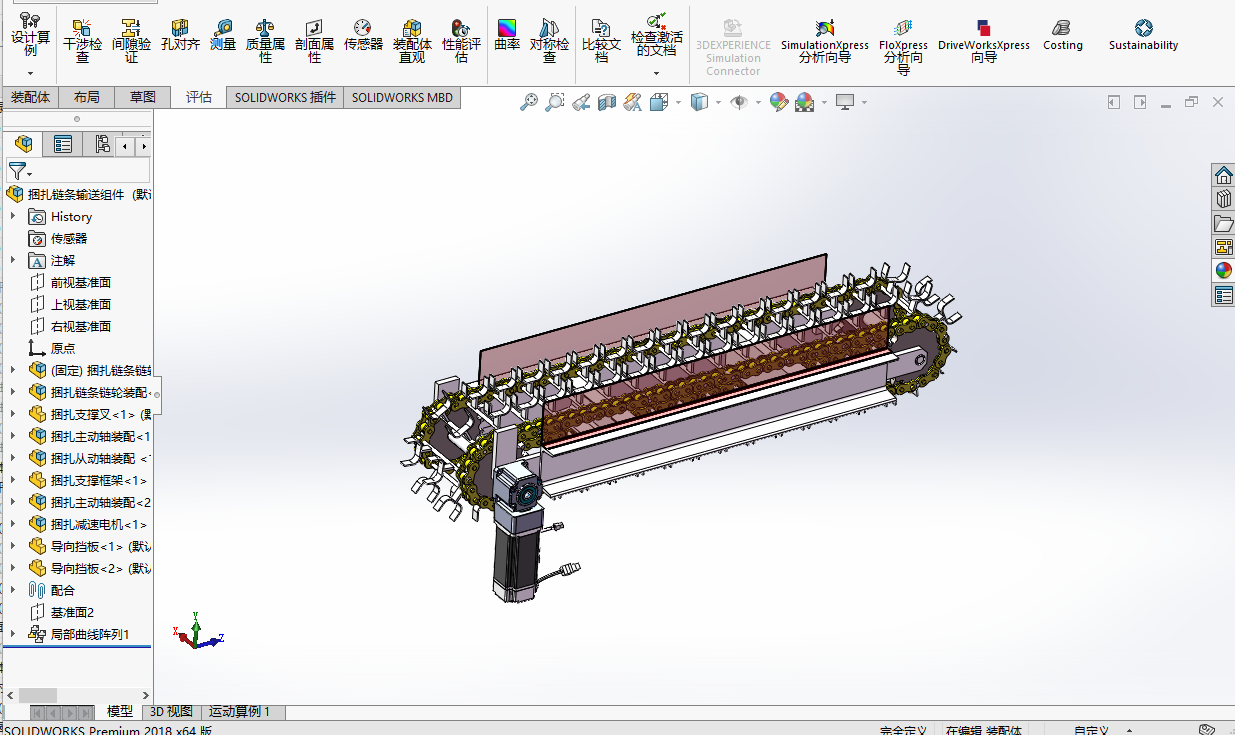Switch to the 运动算例 1 tab
This screenshot has height=735, width=1235.
pyautogui.click(x=240, y=712)
